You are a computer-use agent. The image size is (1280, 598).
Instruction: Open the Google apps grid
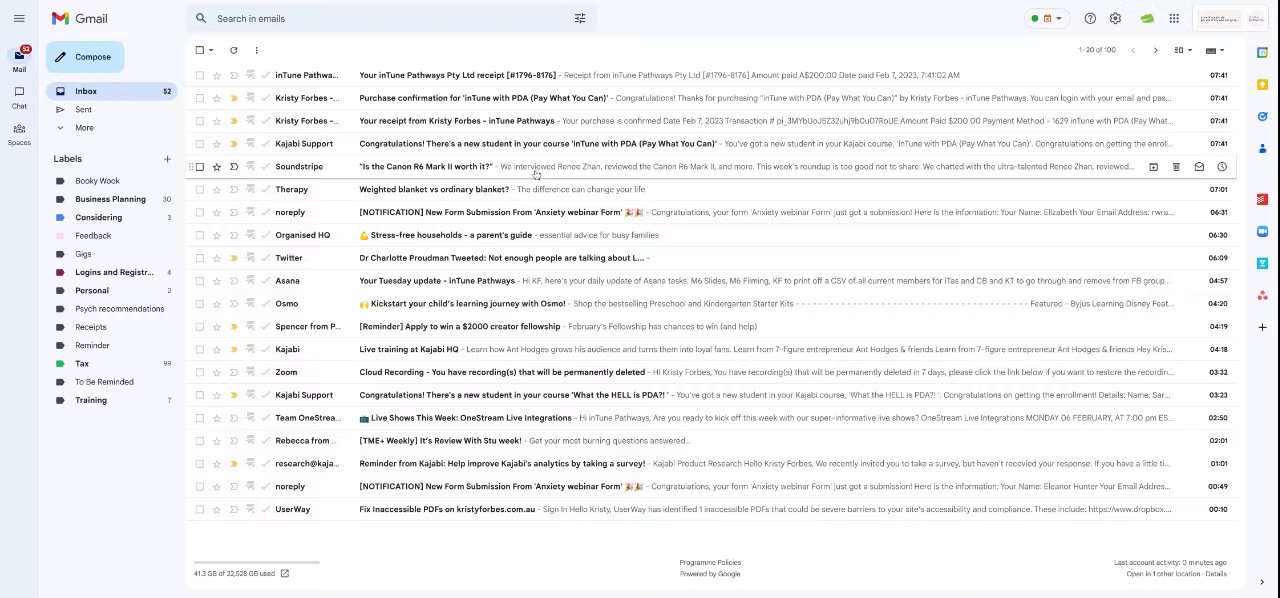[1174, 18]
